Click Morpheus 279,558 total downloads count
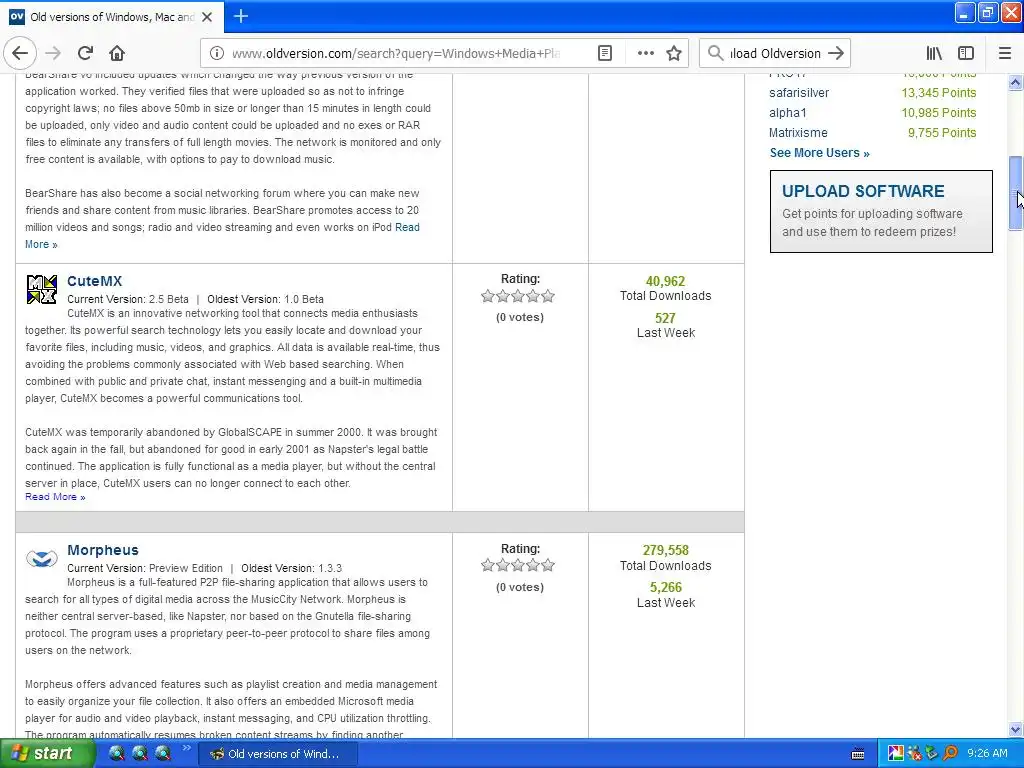 665,551
